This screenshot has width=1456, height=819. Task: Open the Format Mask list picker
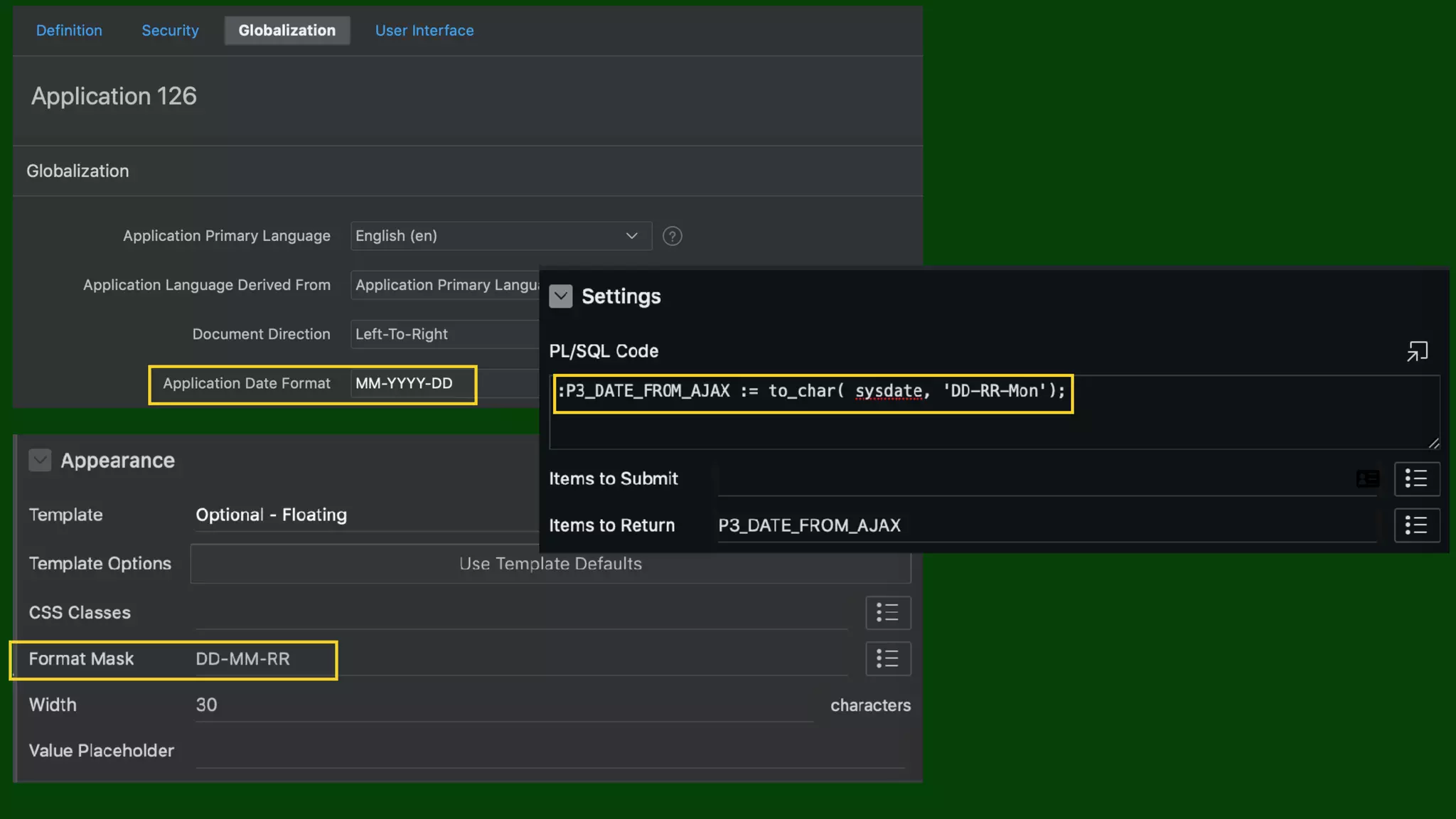tap(887, 658)
